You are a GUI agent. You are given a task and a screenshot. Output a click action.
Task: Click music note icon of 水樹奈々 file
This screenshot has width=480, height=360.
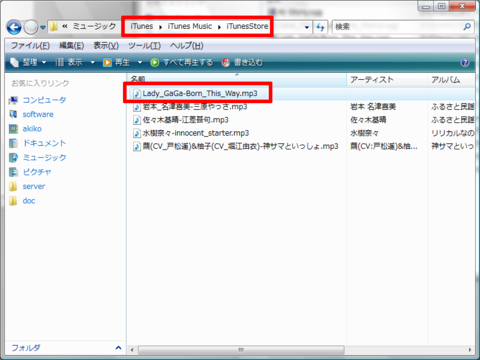click(x=137, y=133)
